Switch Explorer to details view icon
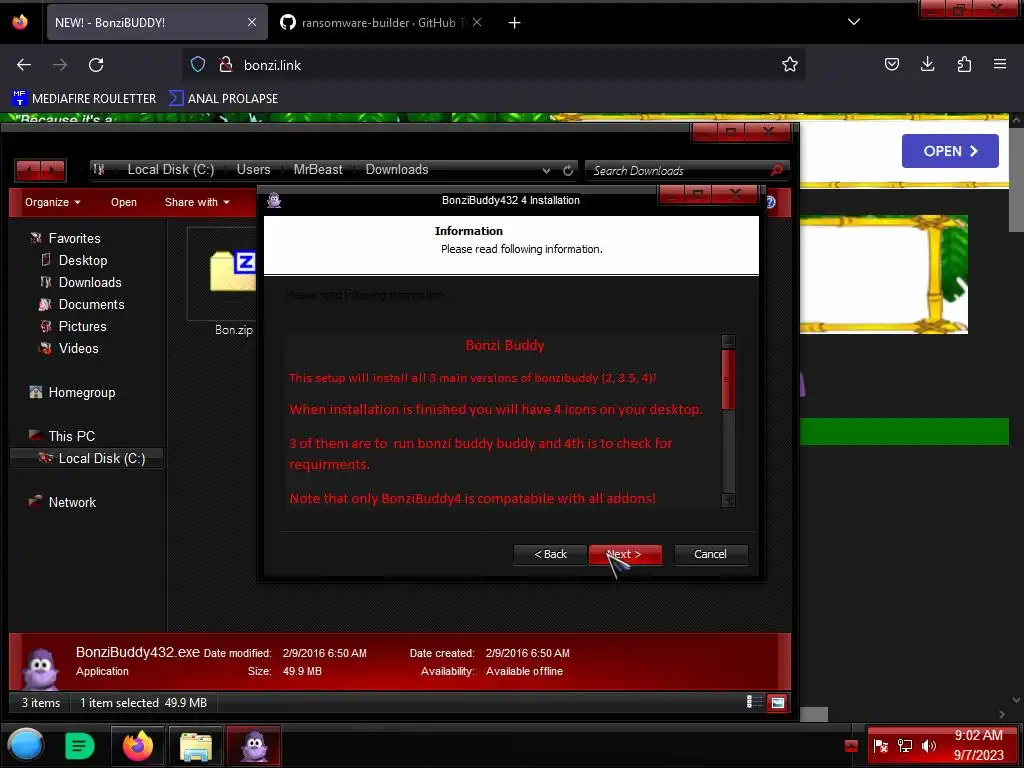The width and height of the screenshot is (1024, 768). (x=754, y=702)
